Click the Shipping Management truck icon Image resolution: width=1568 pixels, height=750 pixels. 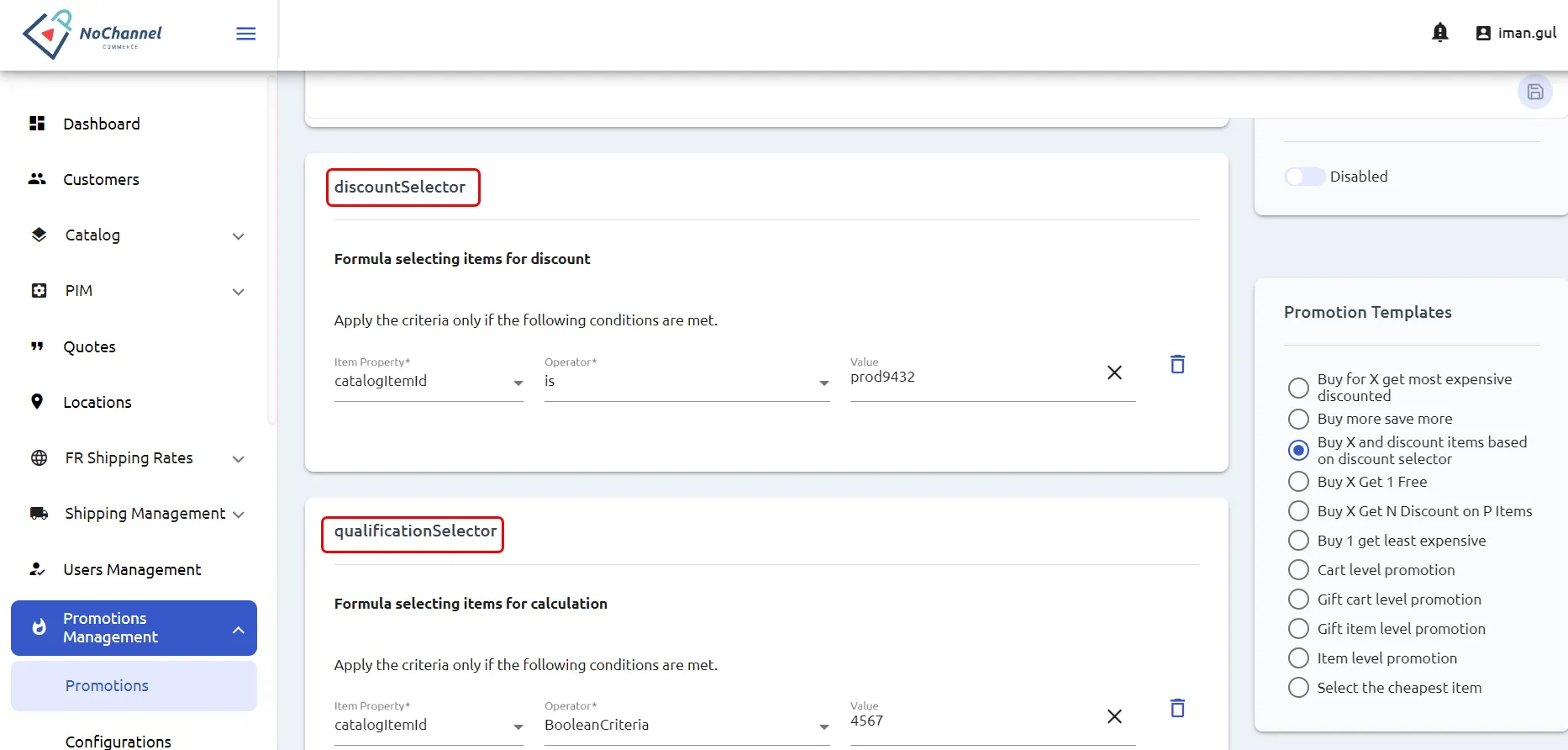tap(39, 513)
